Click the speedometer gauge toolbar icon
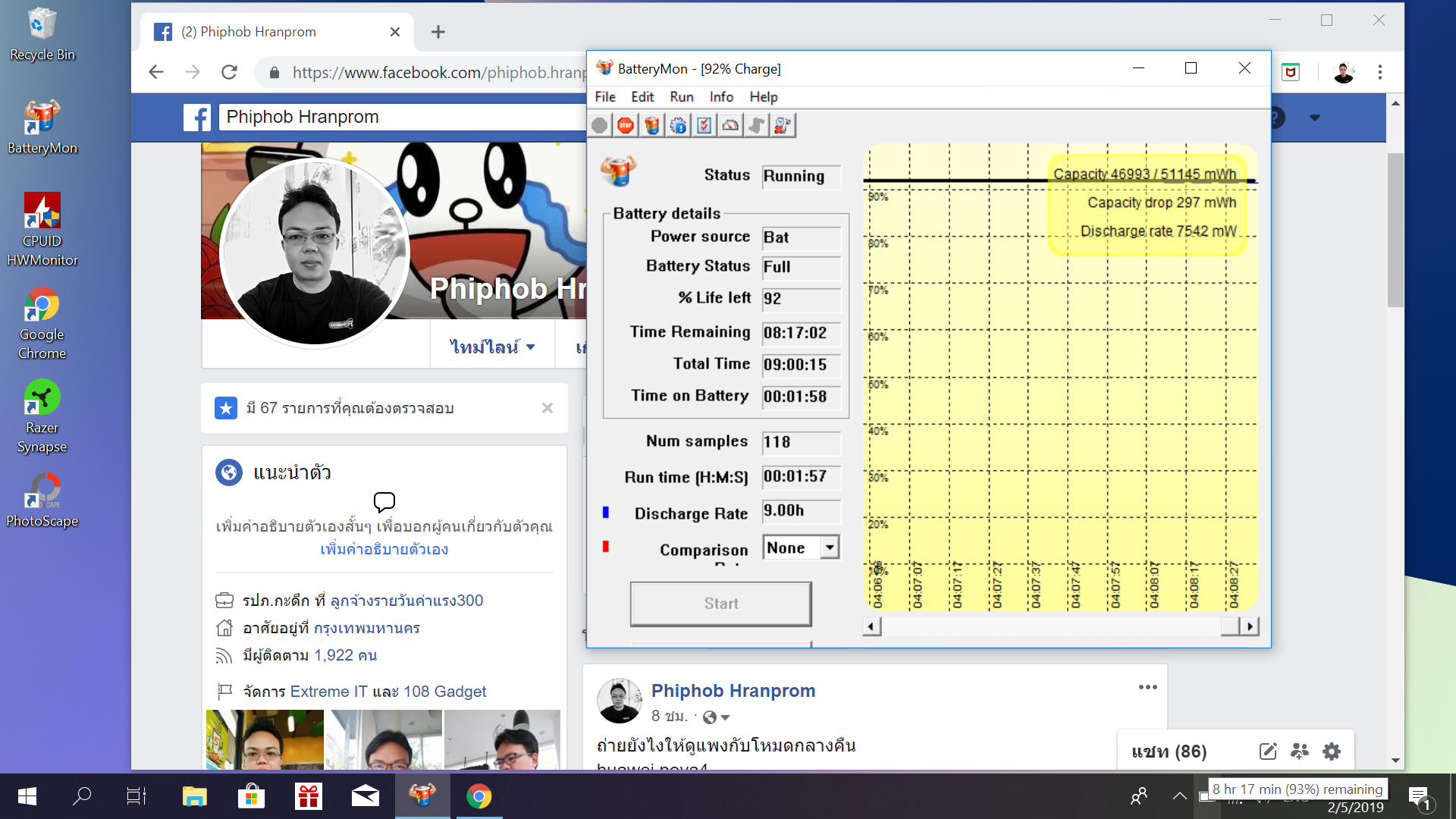This screenshot has width=1456, height=819. coord(730,125)
